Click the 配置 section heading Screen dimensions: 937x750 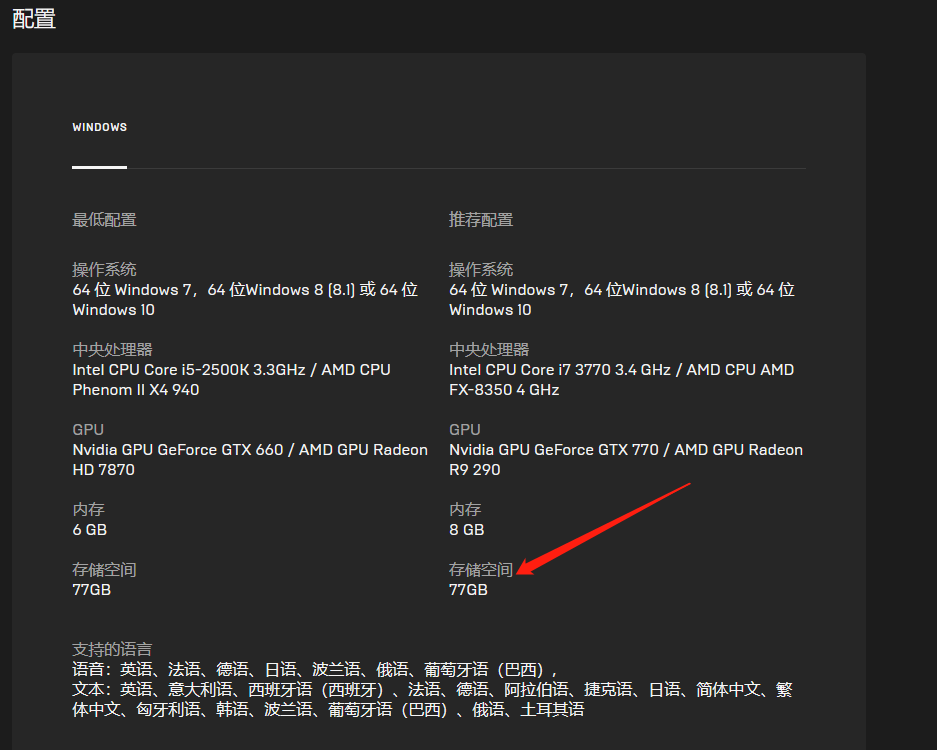click(x=34, y=19)
